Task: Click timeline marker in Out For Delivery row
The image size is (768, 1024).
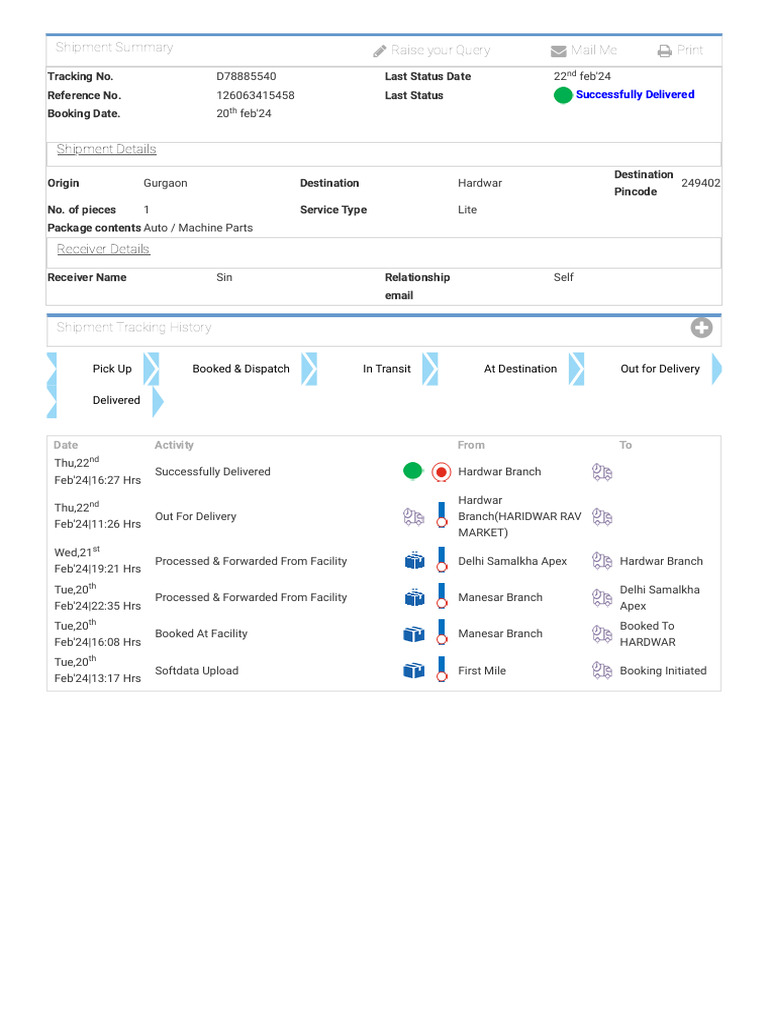Action: [442, 515]
